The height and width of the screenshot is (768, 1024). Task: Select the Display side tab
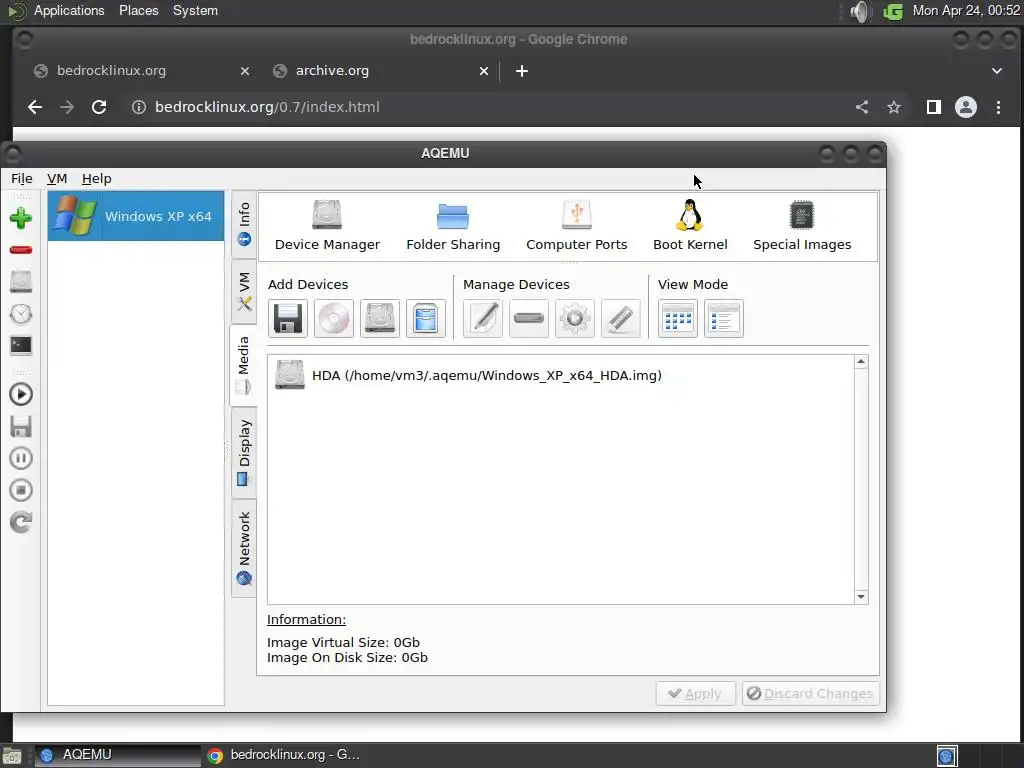point(244,453)
